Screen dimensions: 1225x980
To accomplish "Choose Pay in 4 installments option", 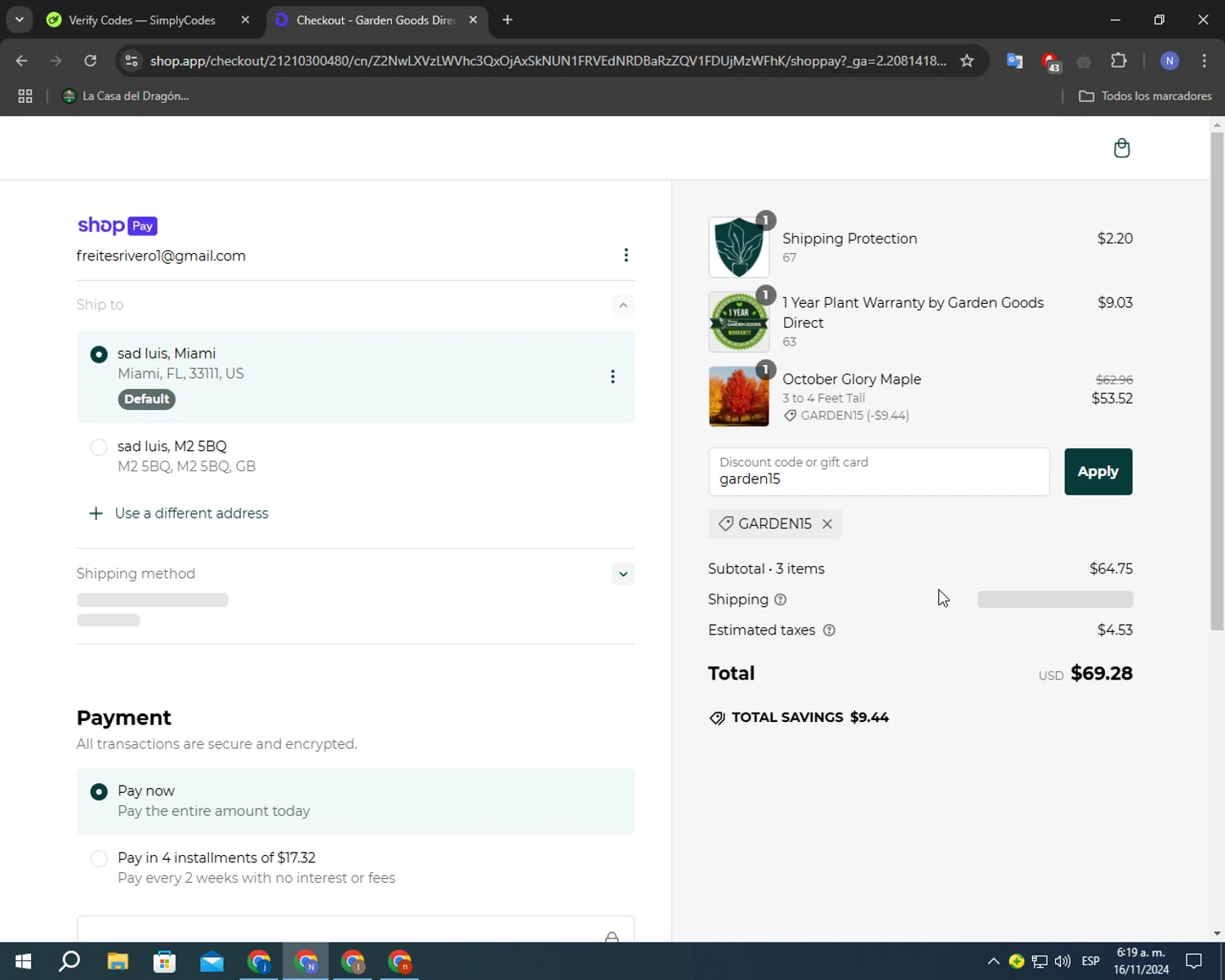I will 99,859.
